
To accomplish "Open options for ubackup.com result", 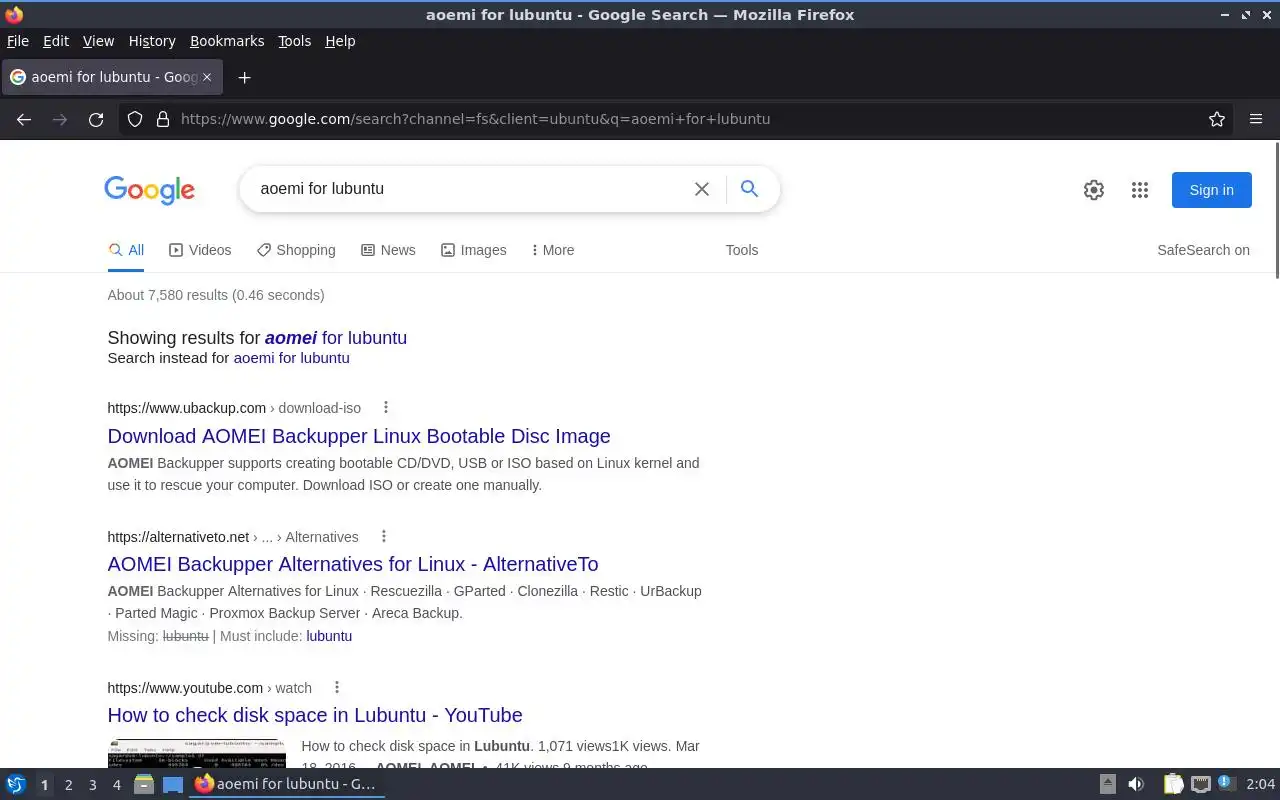I will click(385, 407).
